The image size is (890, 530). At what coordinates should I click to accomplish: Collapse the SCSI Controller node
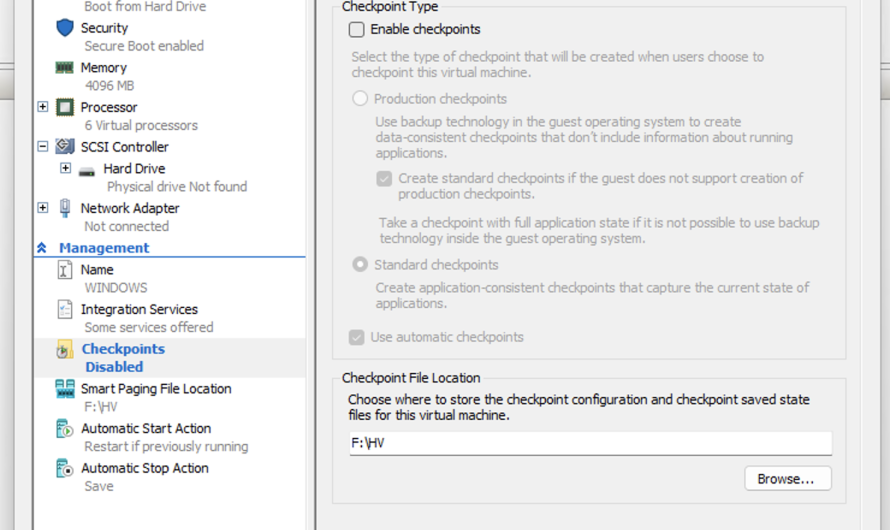point(43,147)
